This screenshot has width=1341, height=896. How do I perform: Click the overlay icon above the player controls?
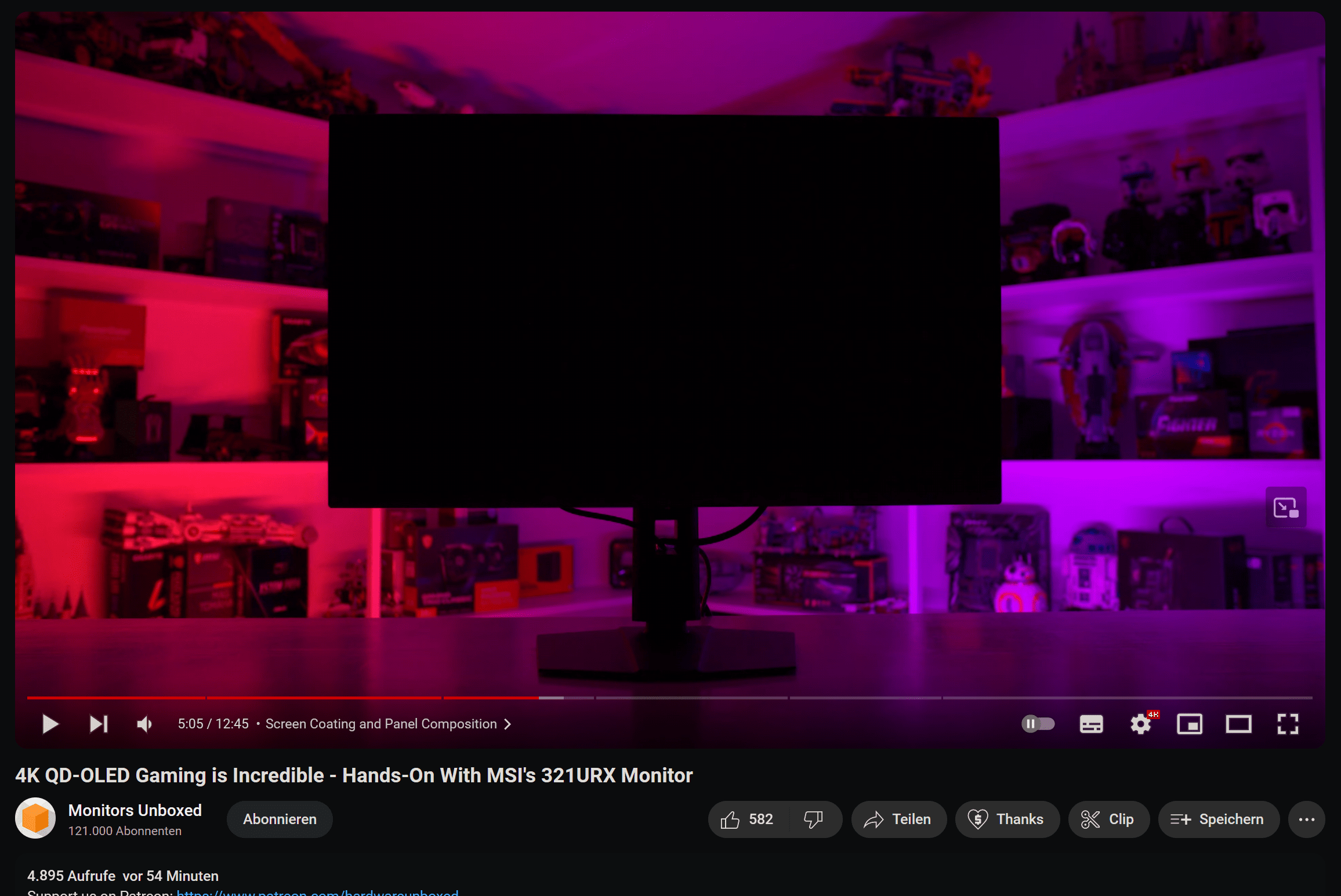click(x=1286, y=507)
